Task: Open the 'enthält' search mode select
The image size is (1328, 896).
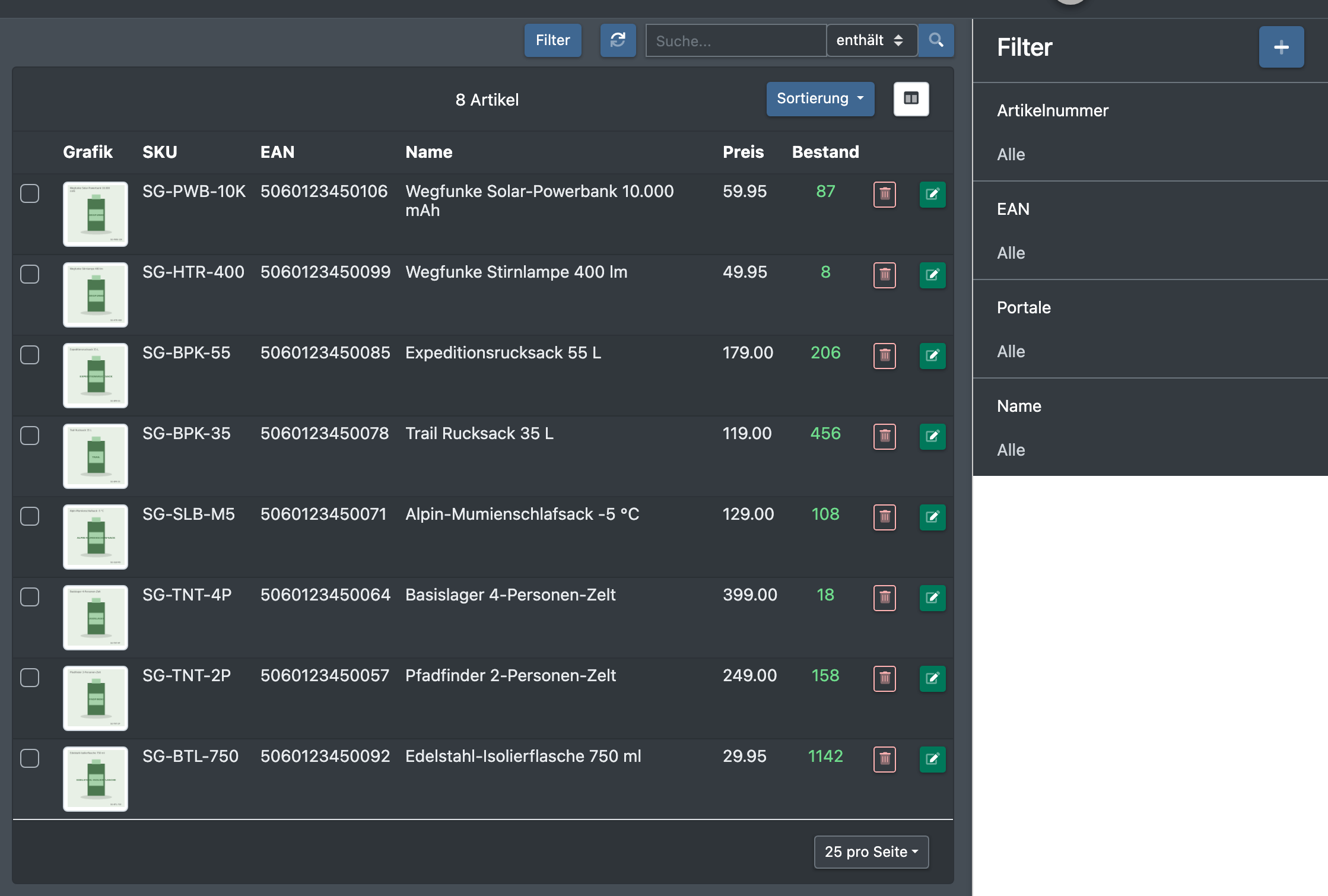Action: (872, 40)
